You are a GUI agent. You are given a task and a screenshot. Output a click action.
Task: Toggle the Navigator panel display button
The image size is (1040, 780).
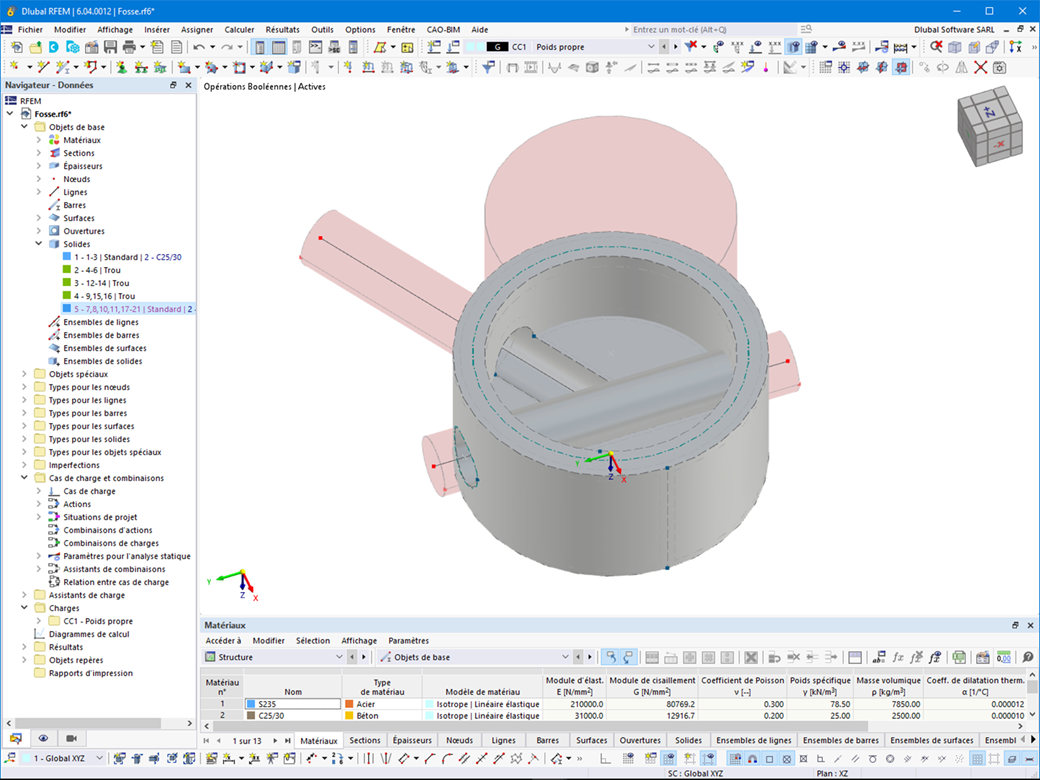click(260, 47)
